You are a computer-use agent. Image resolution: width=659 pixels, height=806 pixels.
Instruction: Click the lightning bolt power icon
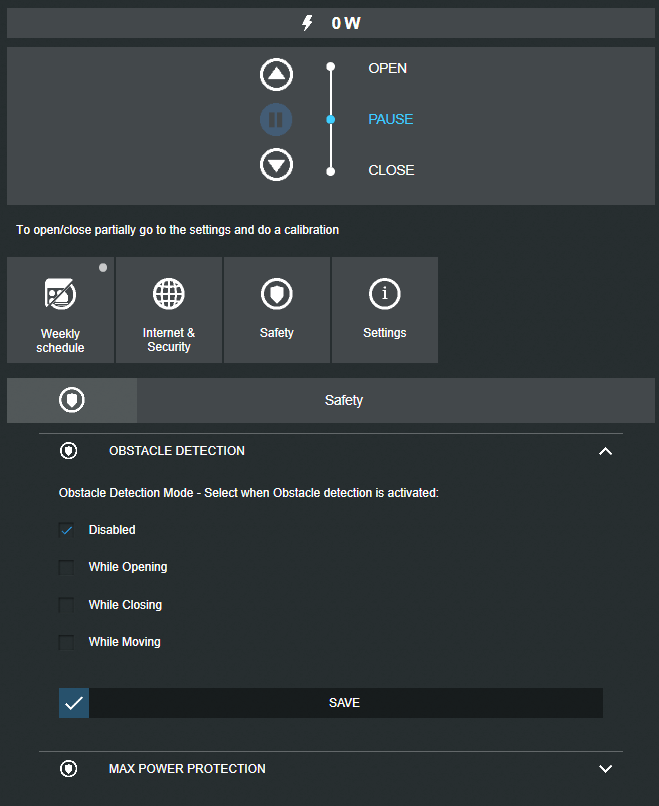[x=308, y=23]
